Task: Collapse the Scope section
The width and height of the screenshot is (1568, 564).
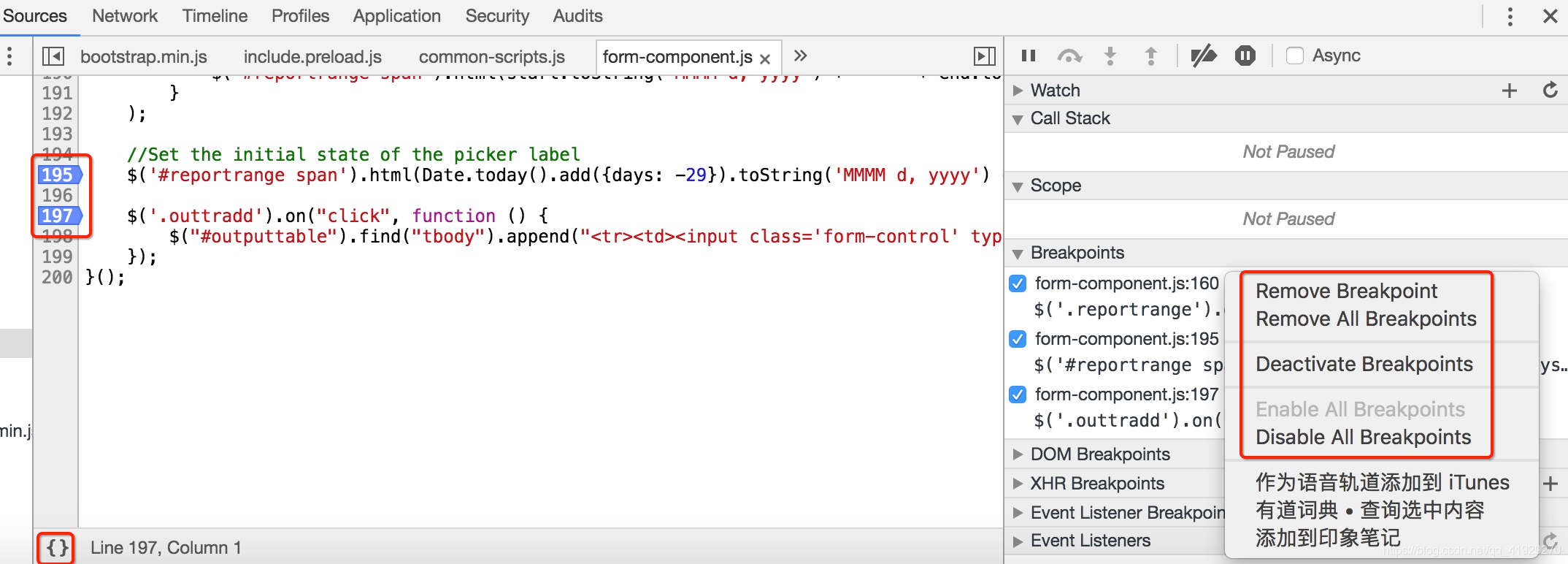Action: tap(1018, 186)
